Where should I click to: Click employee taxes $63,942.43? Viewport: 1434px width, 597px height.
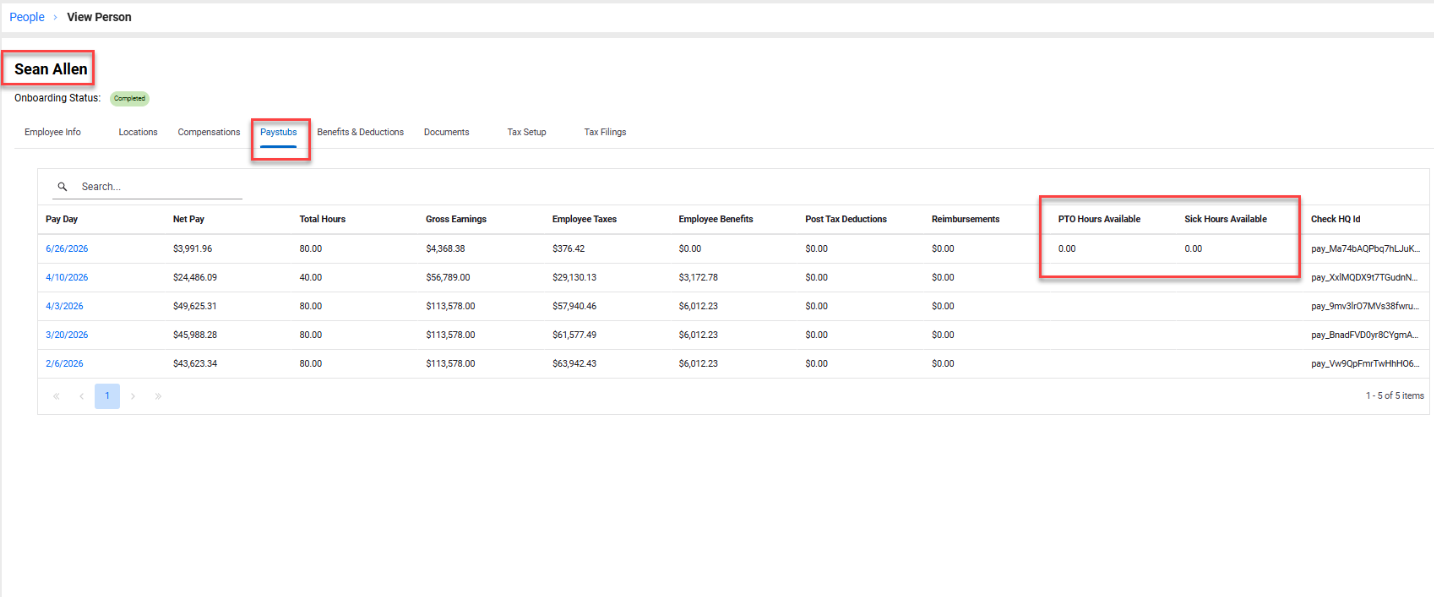point(575,363)
